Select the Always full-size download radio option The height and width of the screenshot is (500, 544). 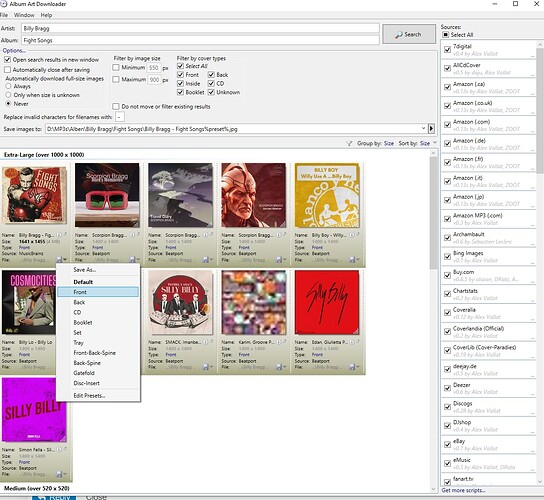[8, 86]
